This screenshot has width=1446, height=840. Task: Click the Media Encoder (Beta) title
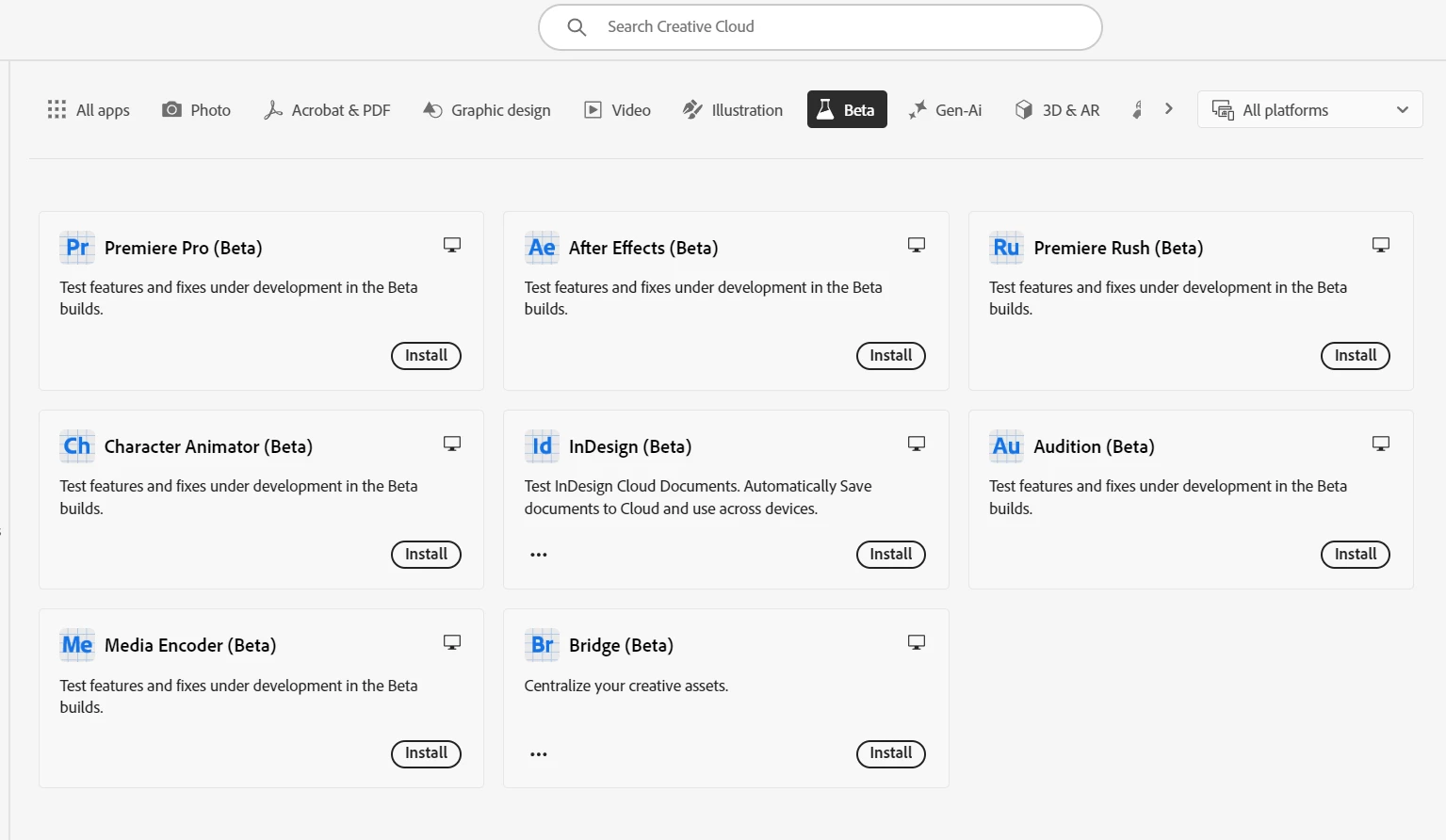[x=190, y=646]
